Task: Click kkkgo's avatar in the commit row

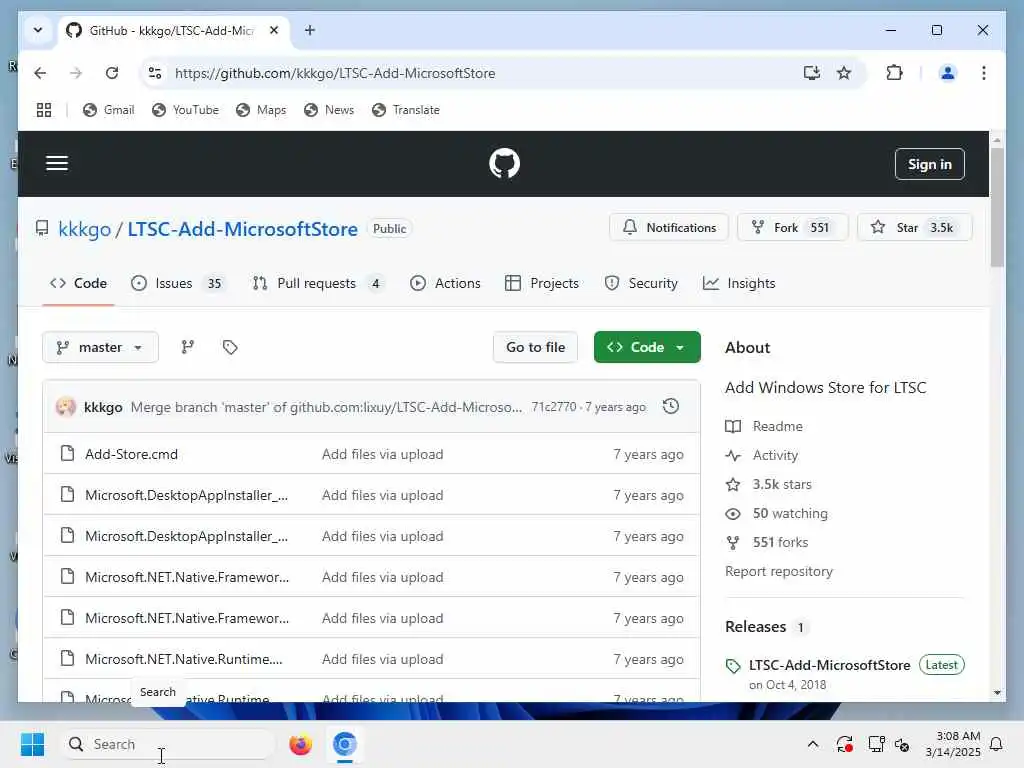Action: (65, 407)
